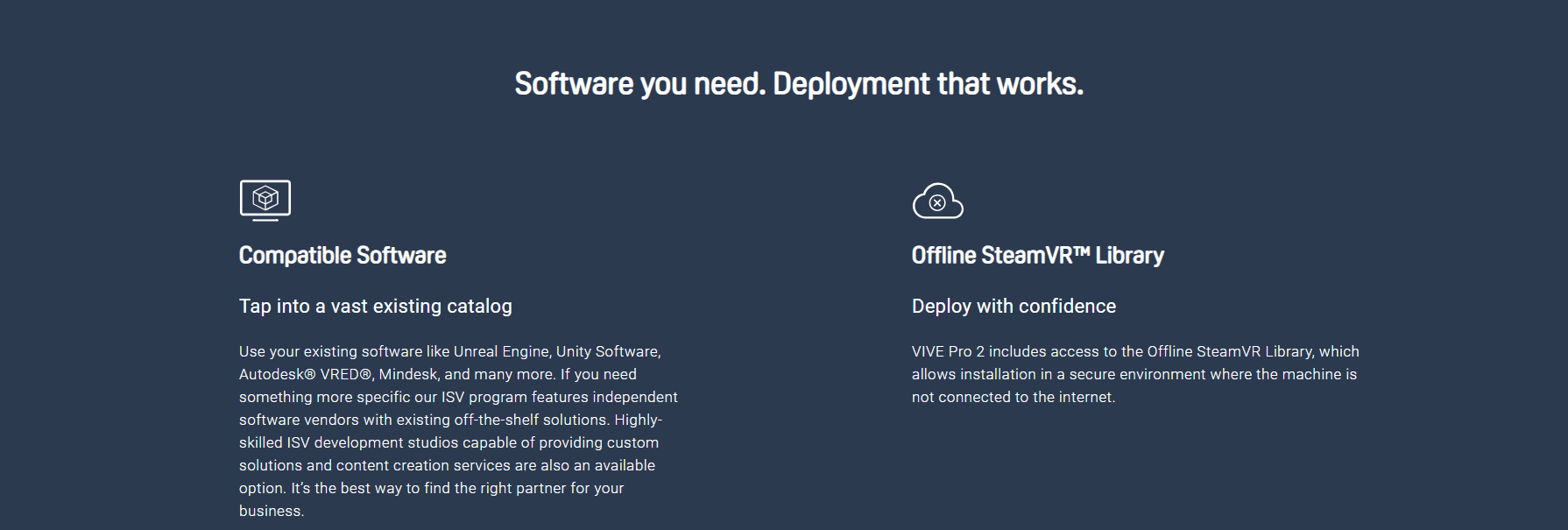Image resolution: width=1568 pixels, height=530 pixels.
Task: Click the Offline SteamVR cloud icon
Action: 937,201
